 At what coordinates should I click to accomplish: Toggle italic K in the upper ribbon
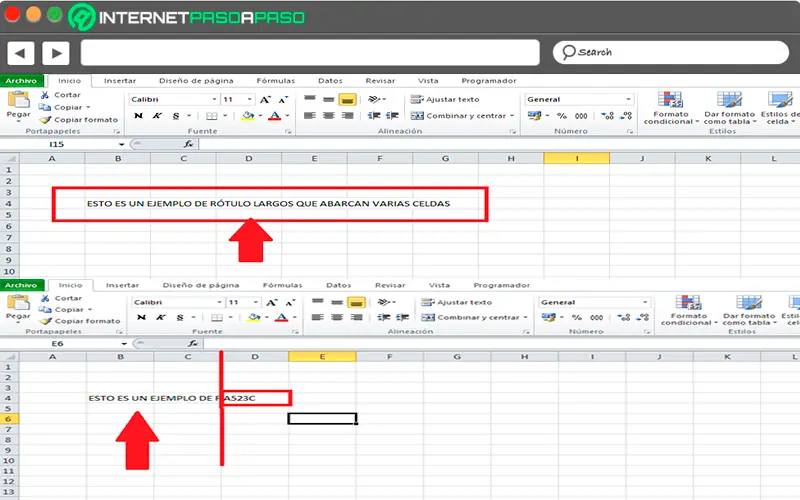pyautogui.click(x=157, y=116)
